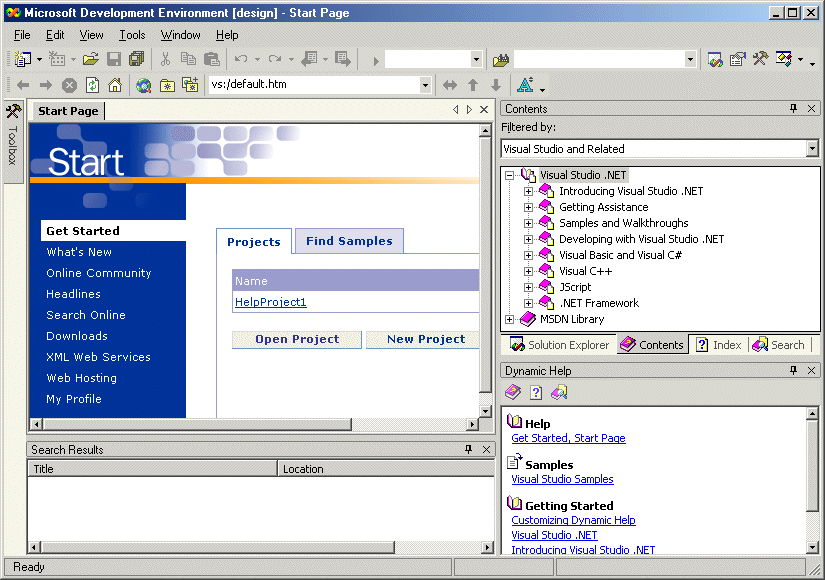Click the Cut scissors icon
Viewport: 825px width, 580px height.
point(165,59)
